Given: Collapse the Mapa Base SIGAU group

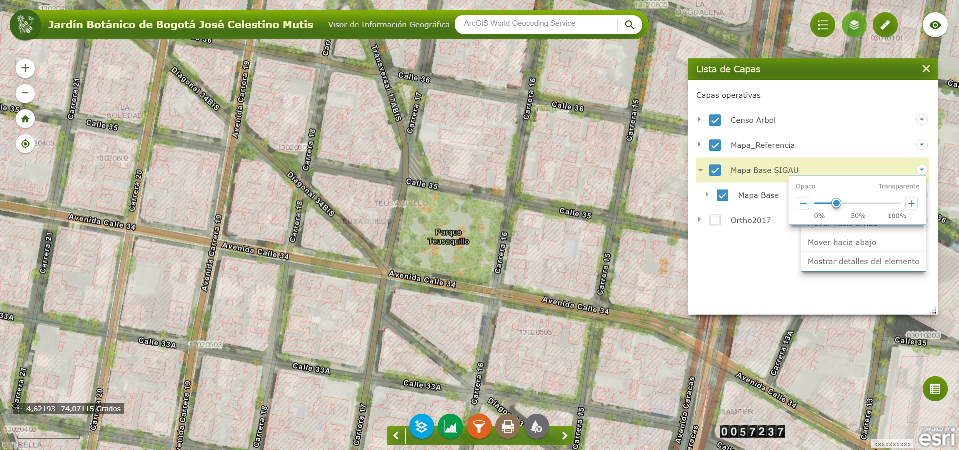Looking at the screenshot, I should pos(700,170).
